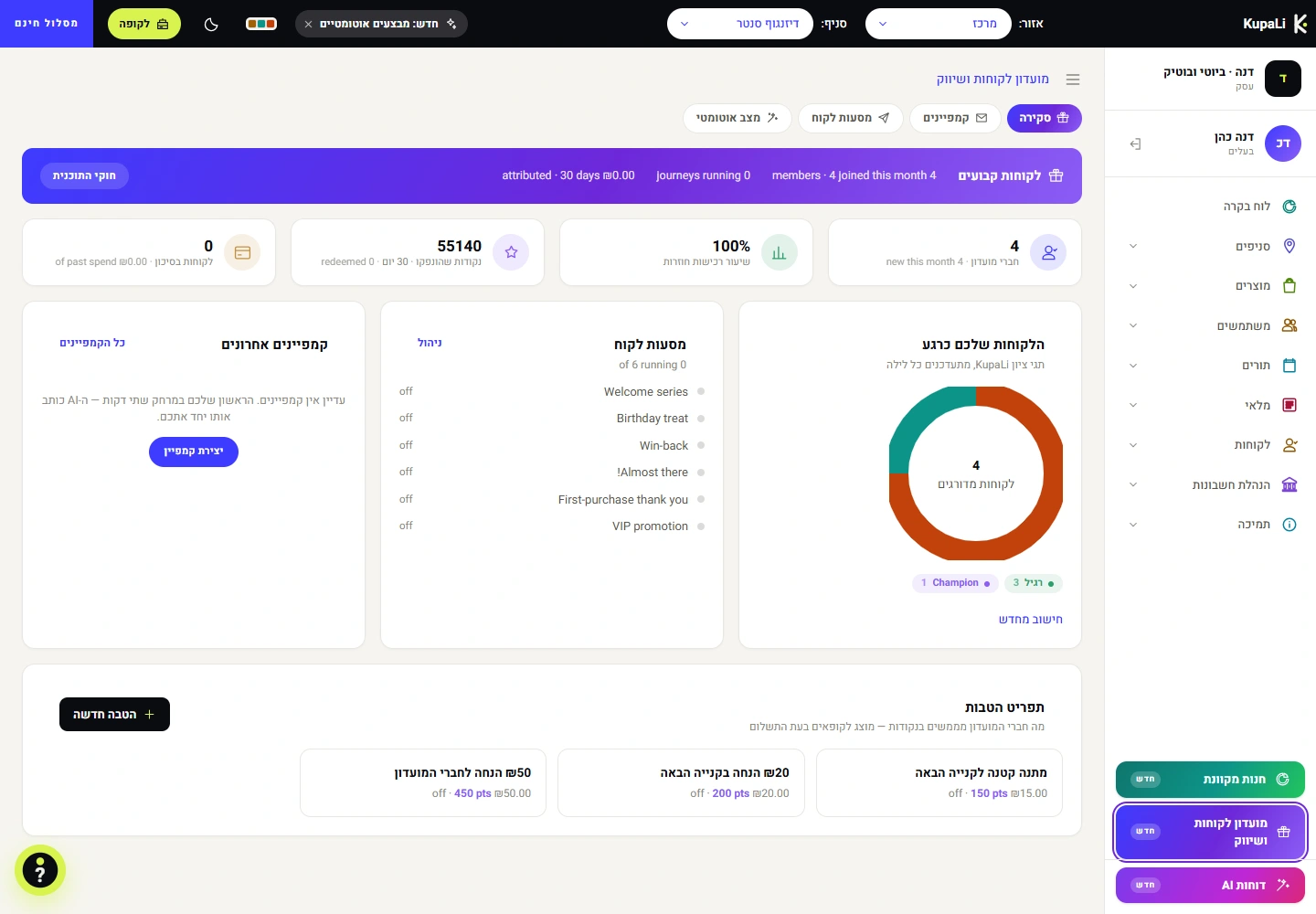Open דוחות AI reports
Image resolution: width=1316 pixels, height=914 pixels.
pyautogui.click(x=1210, y=885)
